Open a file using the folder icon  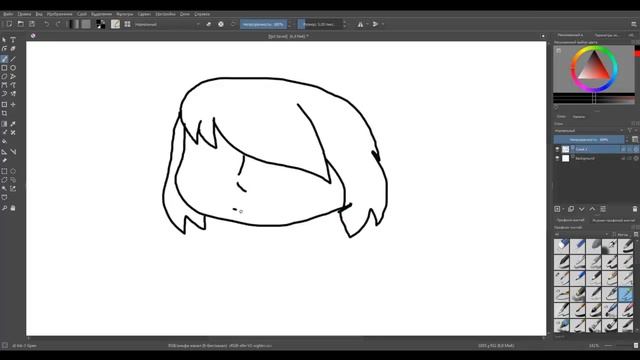click(20, 24)
